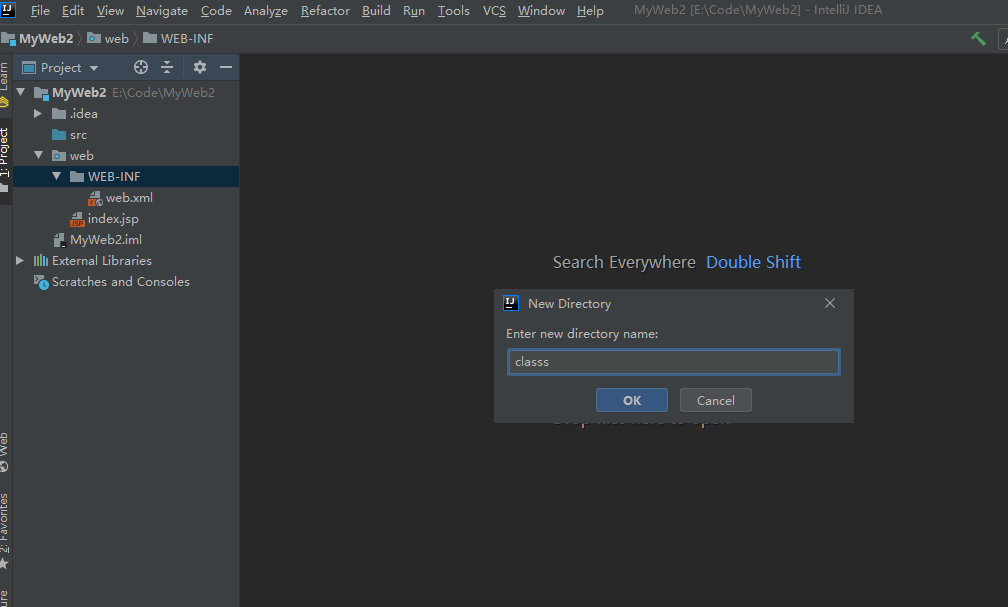
Task: Open Project panel settings gear
Action: [200, 67]
